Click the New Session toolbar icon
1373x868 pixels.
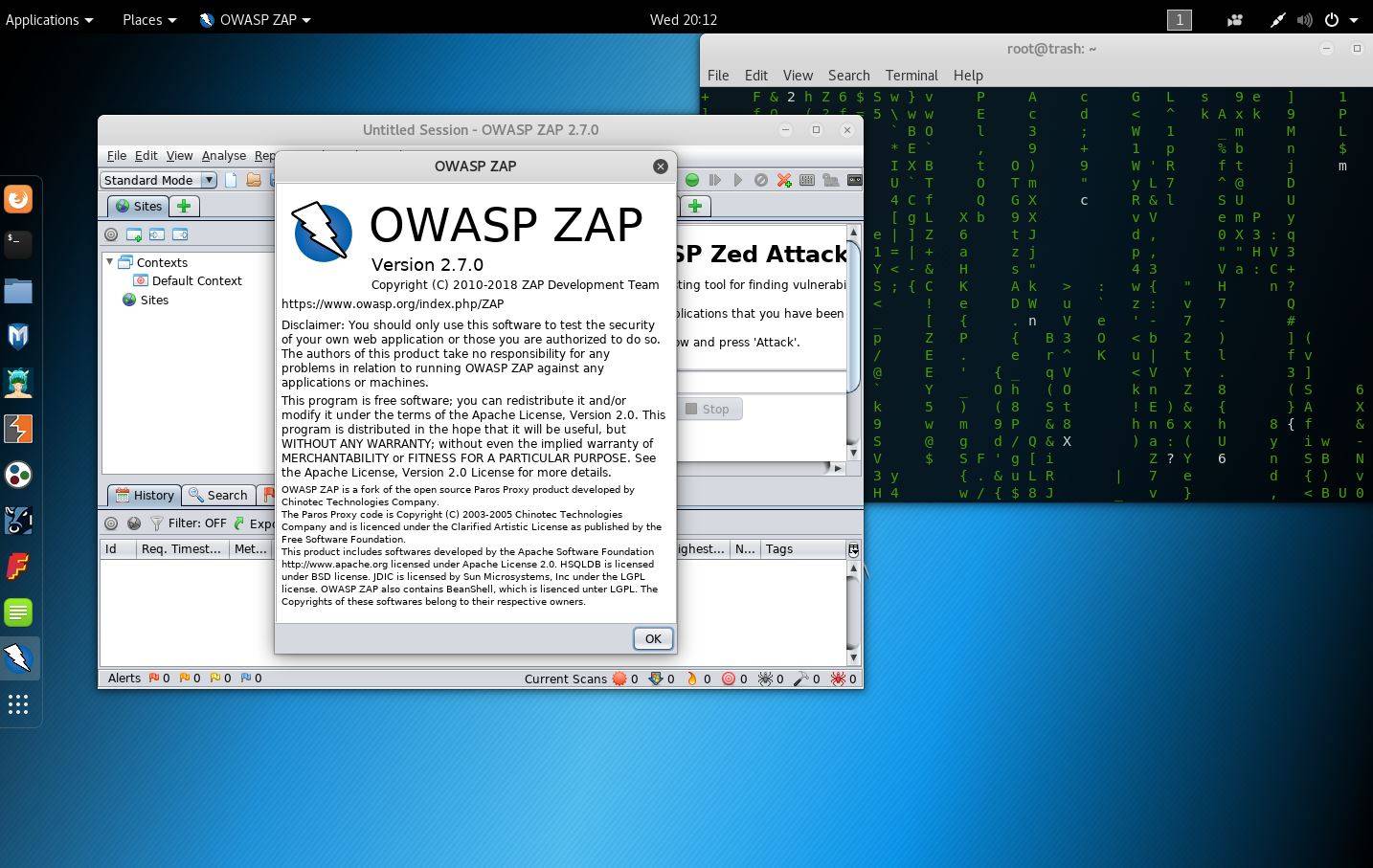point(231,180)
